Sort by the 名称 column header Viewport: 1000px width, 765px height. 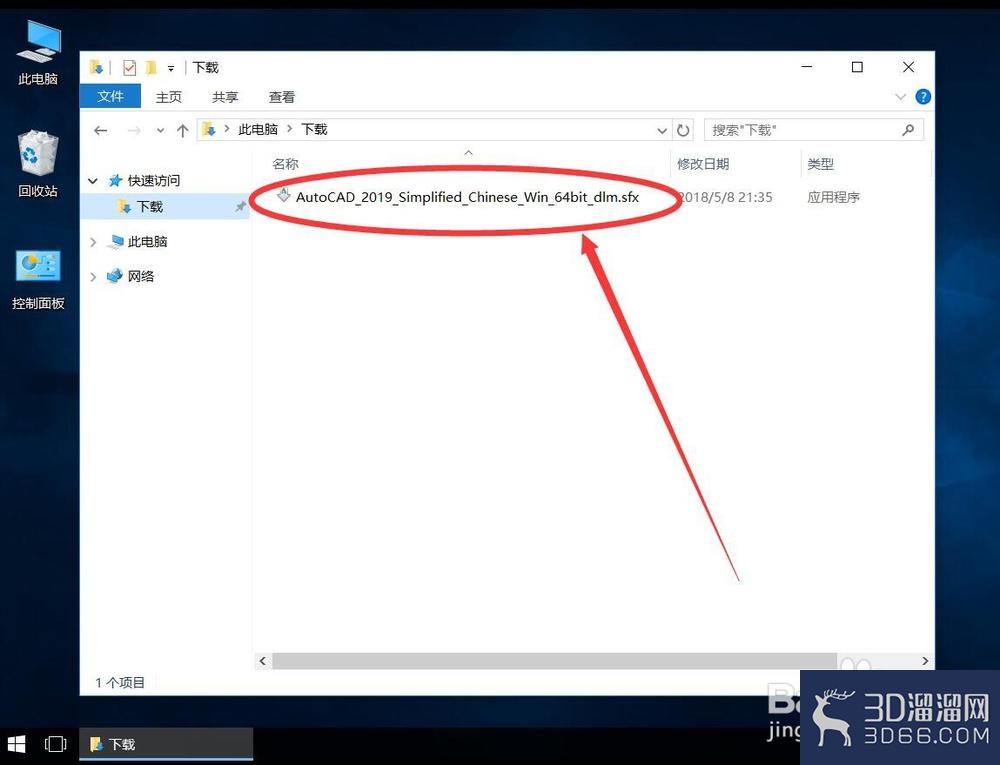tap(285, 164)
